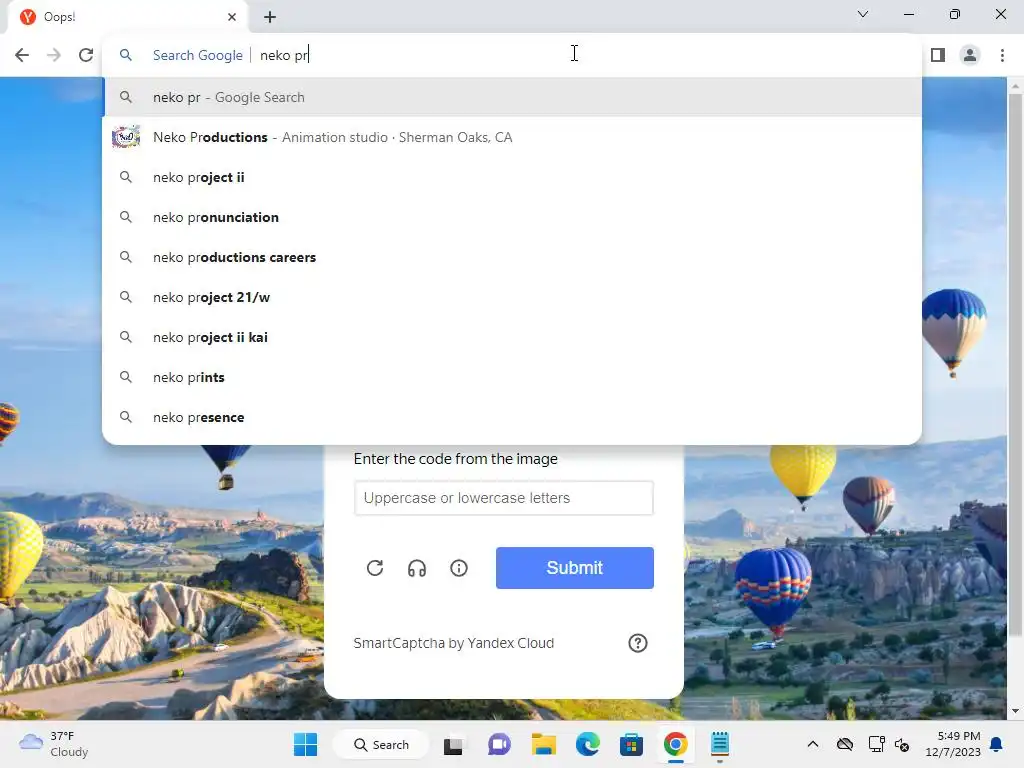Open Task View on the taskbar

coord(453,744)
